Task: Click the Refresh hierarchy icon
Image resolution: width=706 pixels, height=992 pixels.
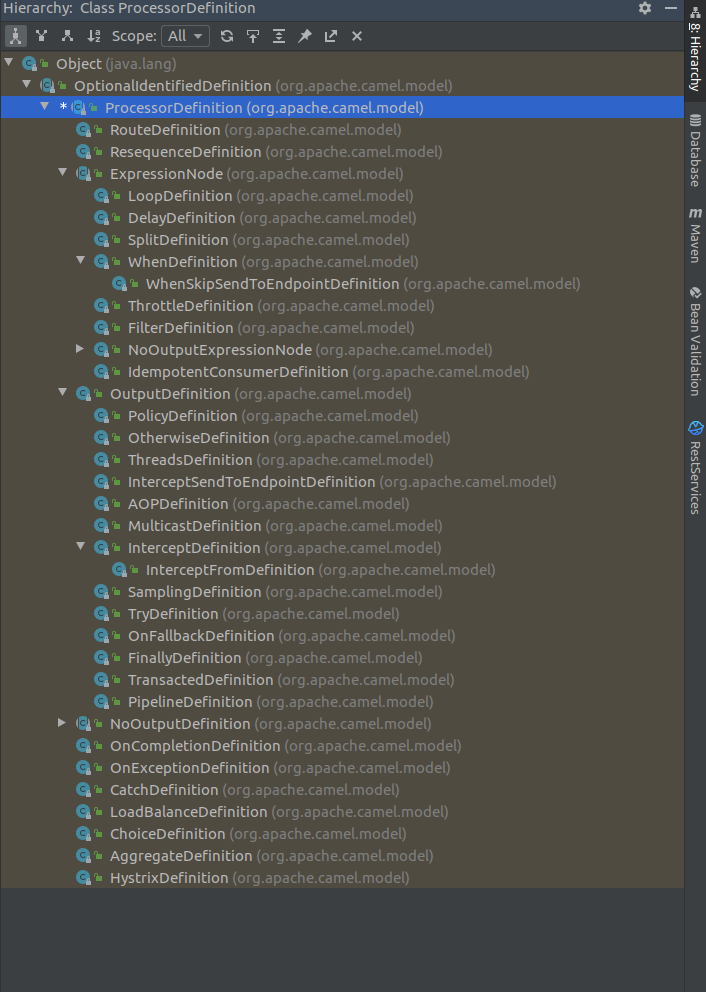Action: (x=227, y=36)
